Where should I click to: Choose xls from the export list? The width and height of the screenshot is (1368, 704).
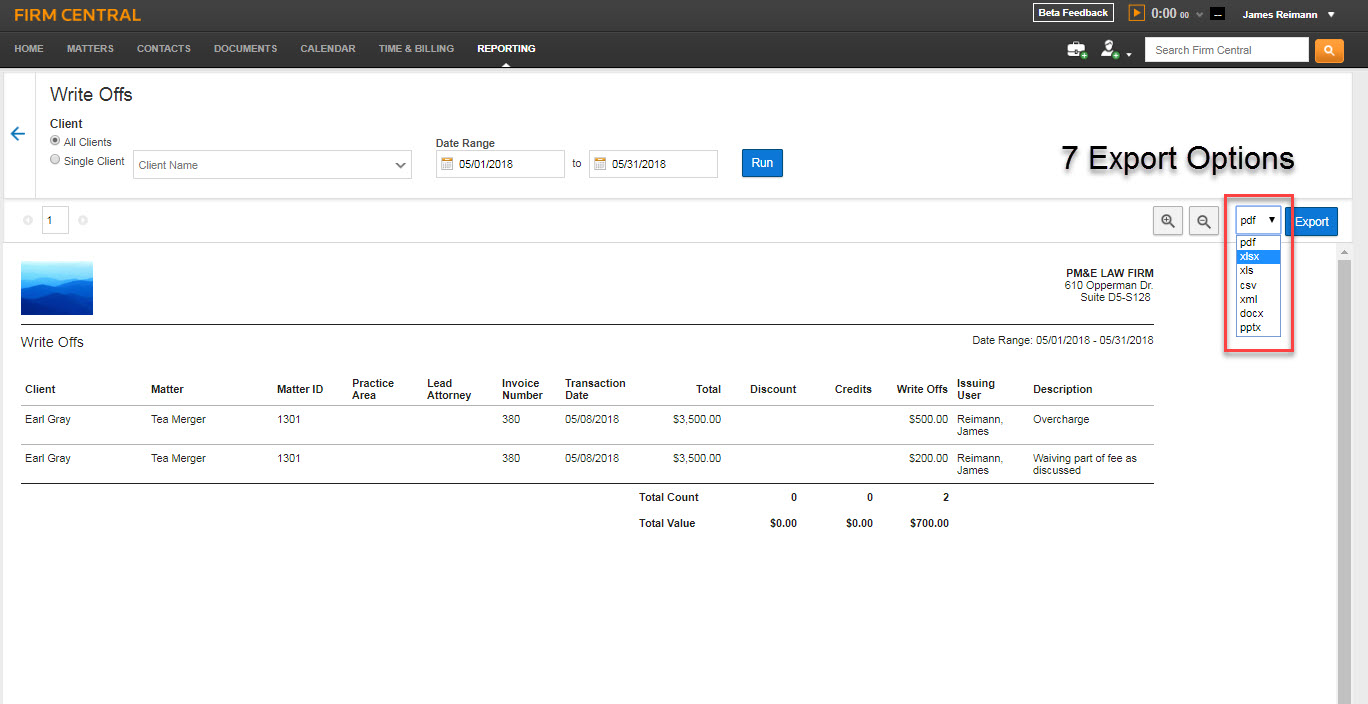point(1258,270)
